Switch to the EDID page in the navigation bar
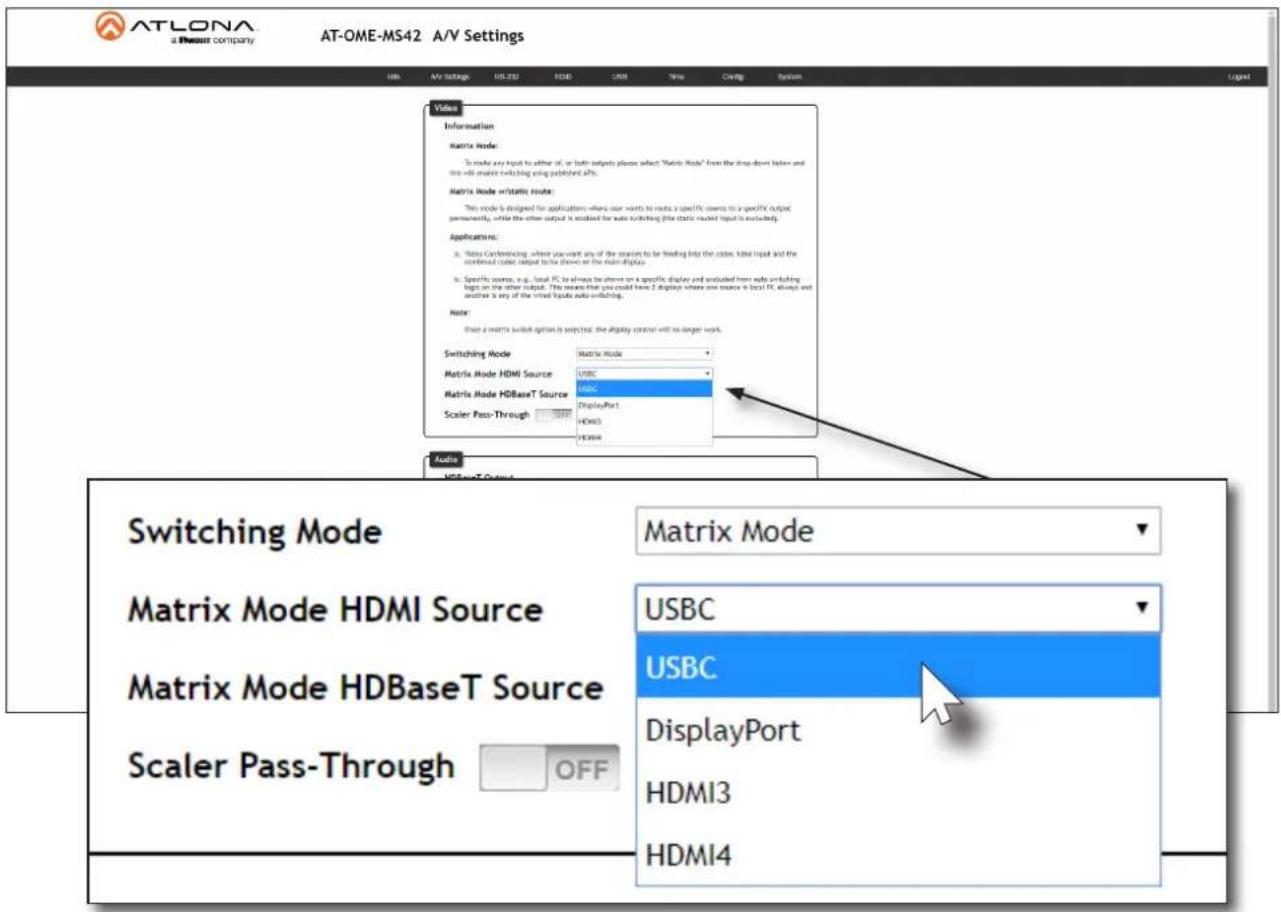 point(562,77)
